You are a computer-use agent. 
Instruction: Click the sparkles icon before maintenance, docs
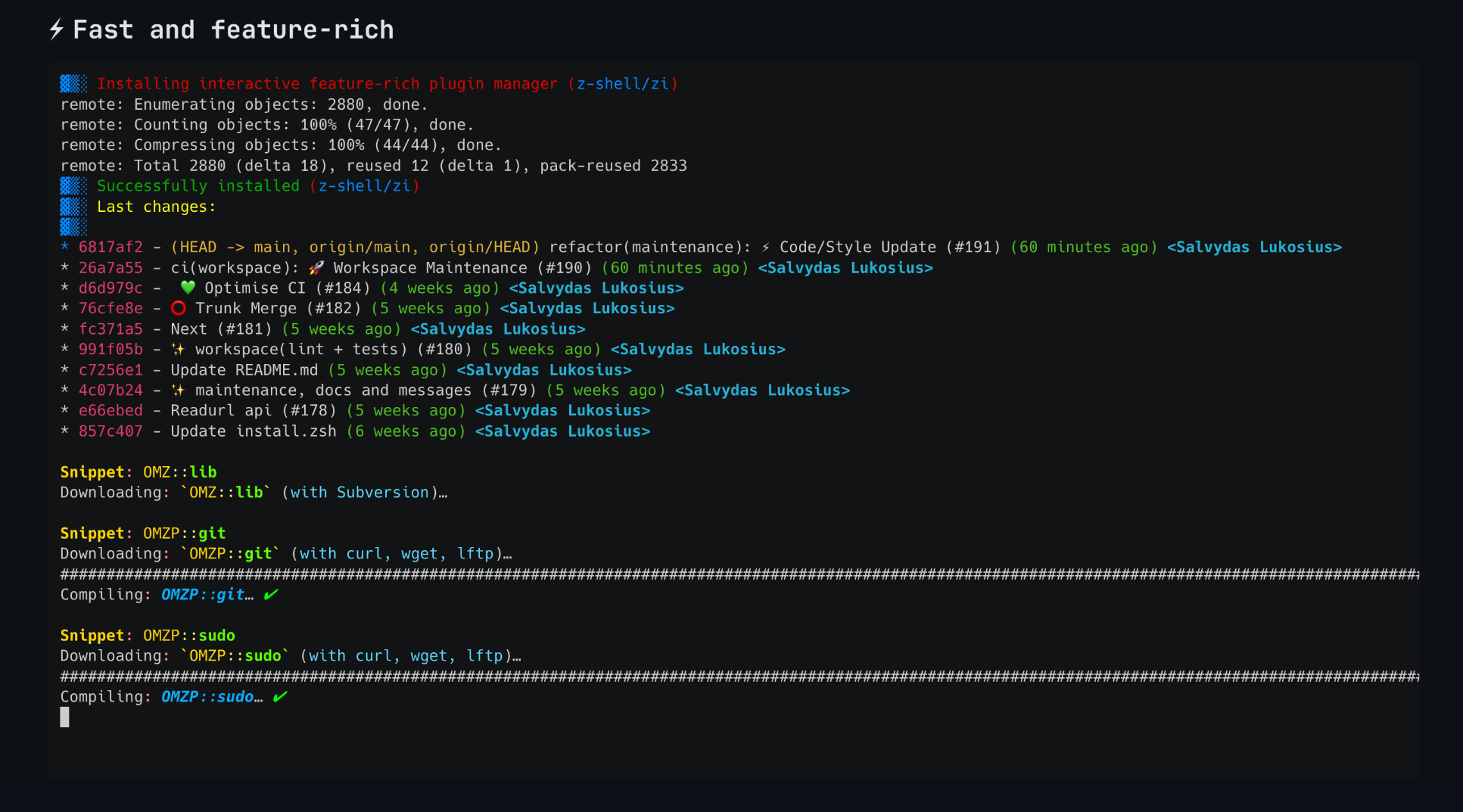(179, 390)
